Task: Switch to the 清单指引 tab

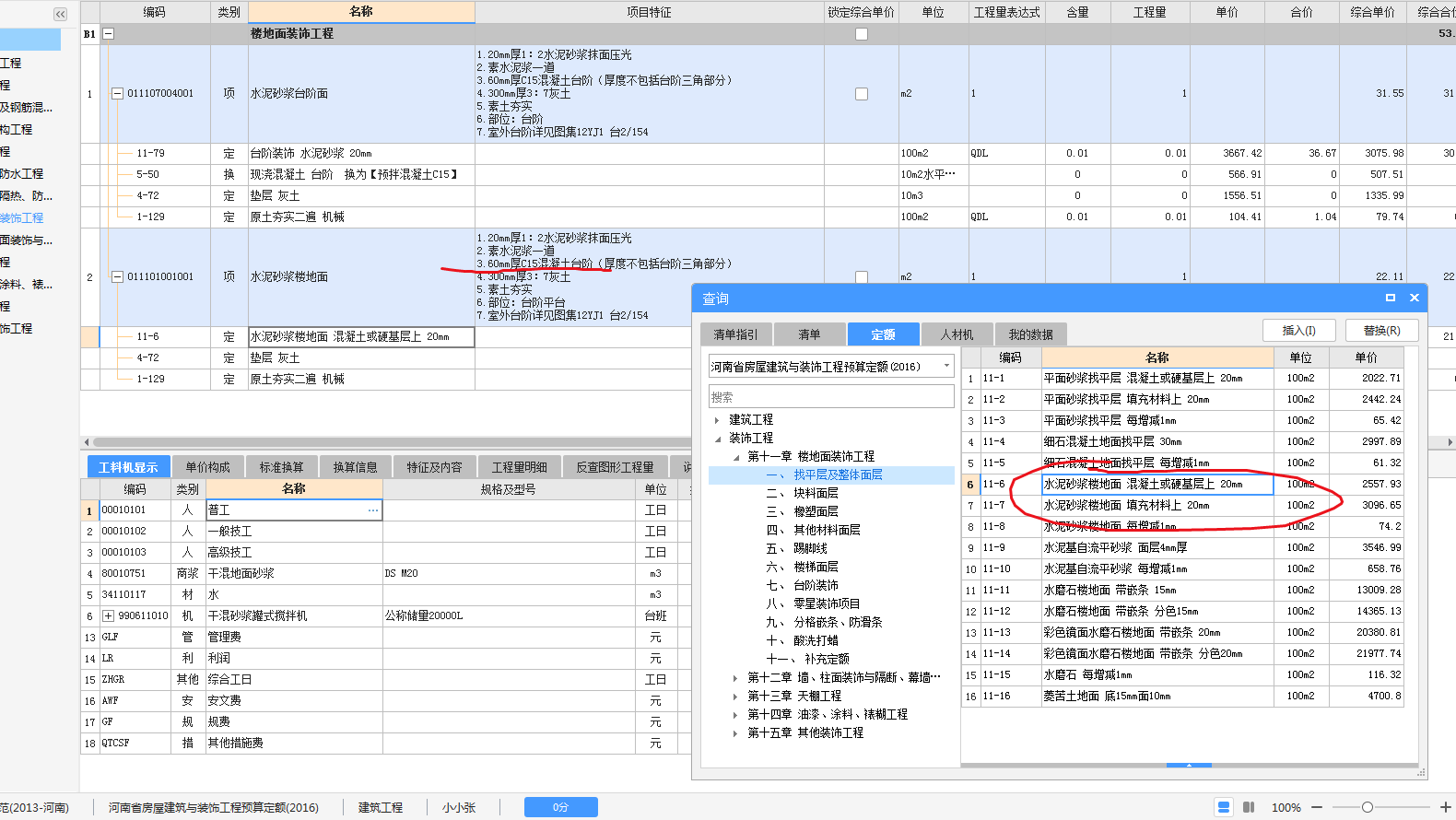Action: [735, 334]
